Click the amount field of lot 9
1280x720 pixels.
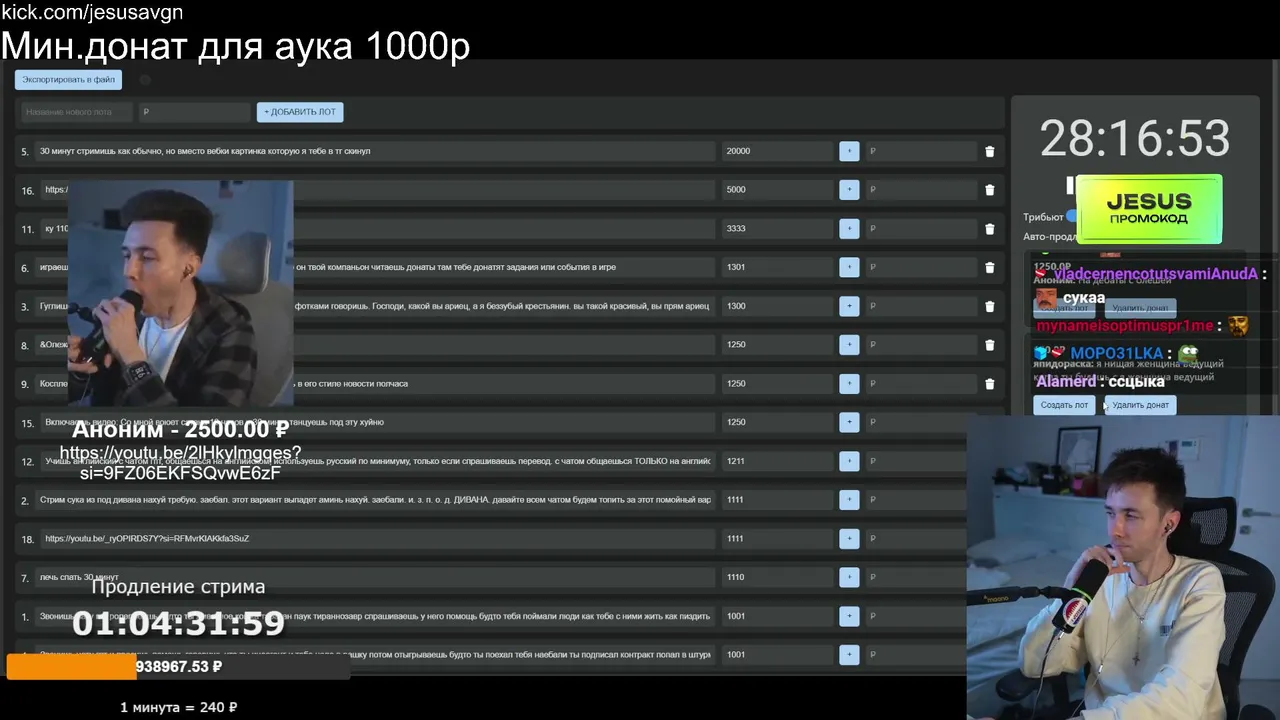[x=778, y=384]
